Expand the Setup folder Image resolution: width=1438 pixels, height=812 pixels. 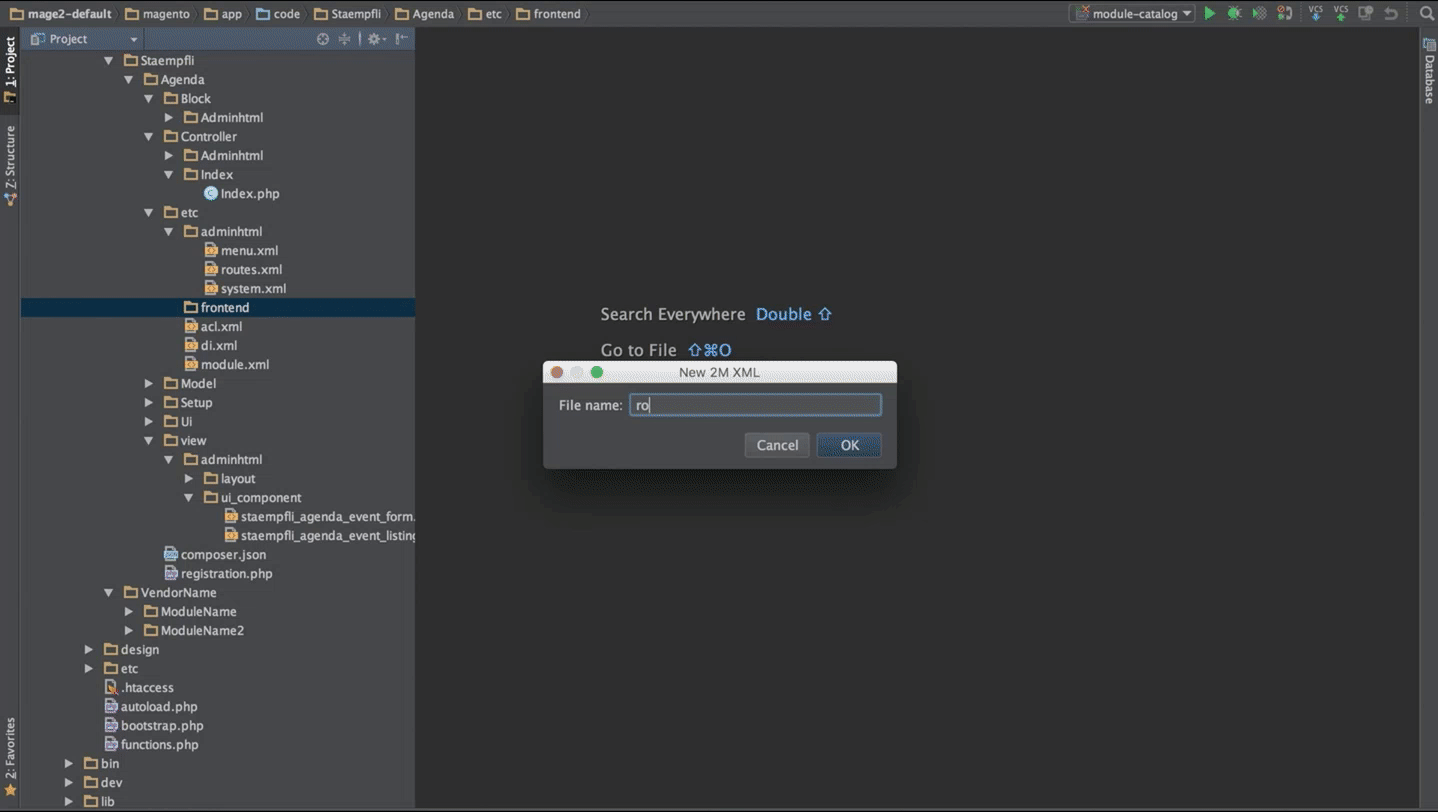coord(149,403)
